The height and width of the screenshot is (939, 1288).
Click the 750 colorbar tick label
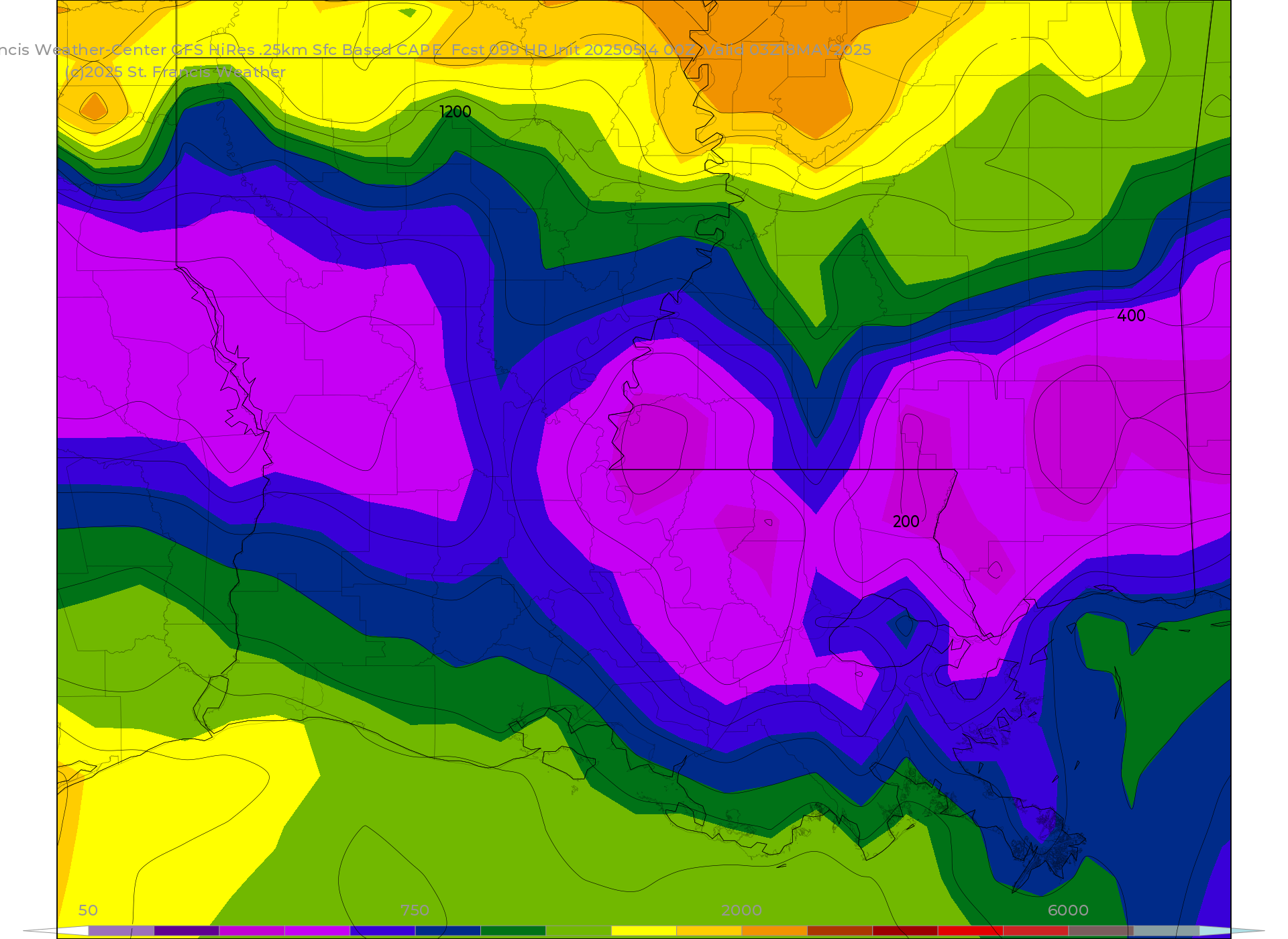pos(415,910)
